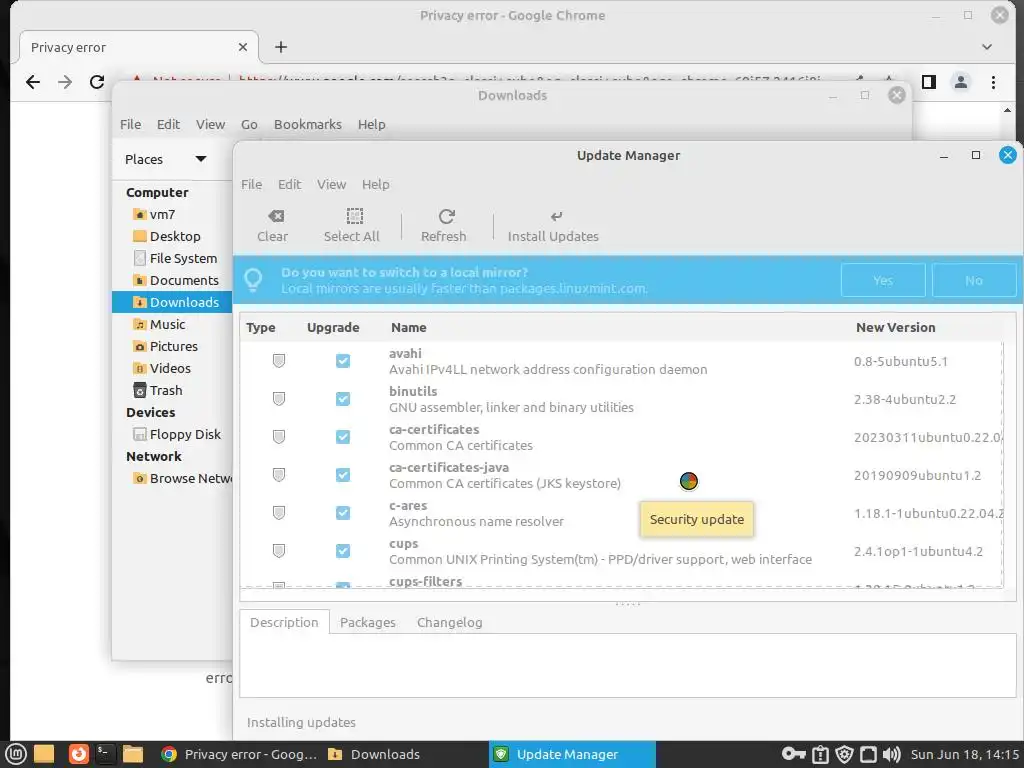Click the security shield icon for binutils
This screenshot has height=768, width=1024.
point(279,398)
